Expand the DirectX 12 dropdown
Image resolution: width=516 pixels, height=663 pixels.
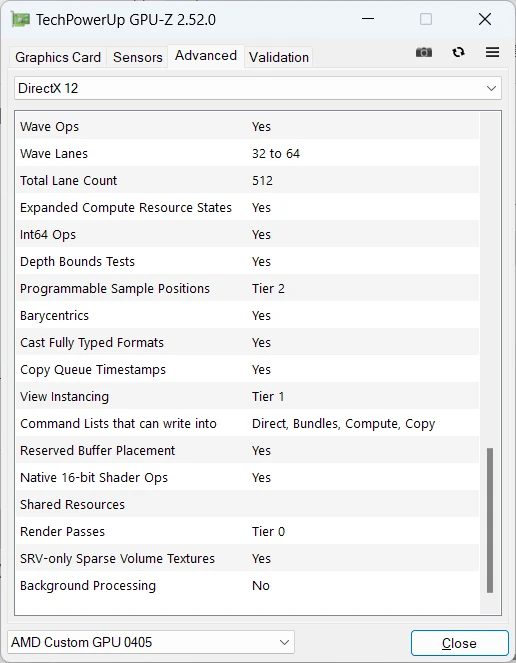[258, 88]
